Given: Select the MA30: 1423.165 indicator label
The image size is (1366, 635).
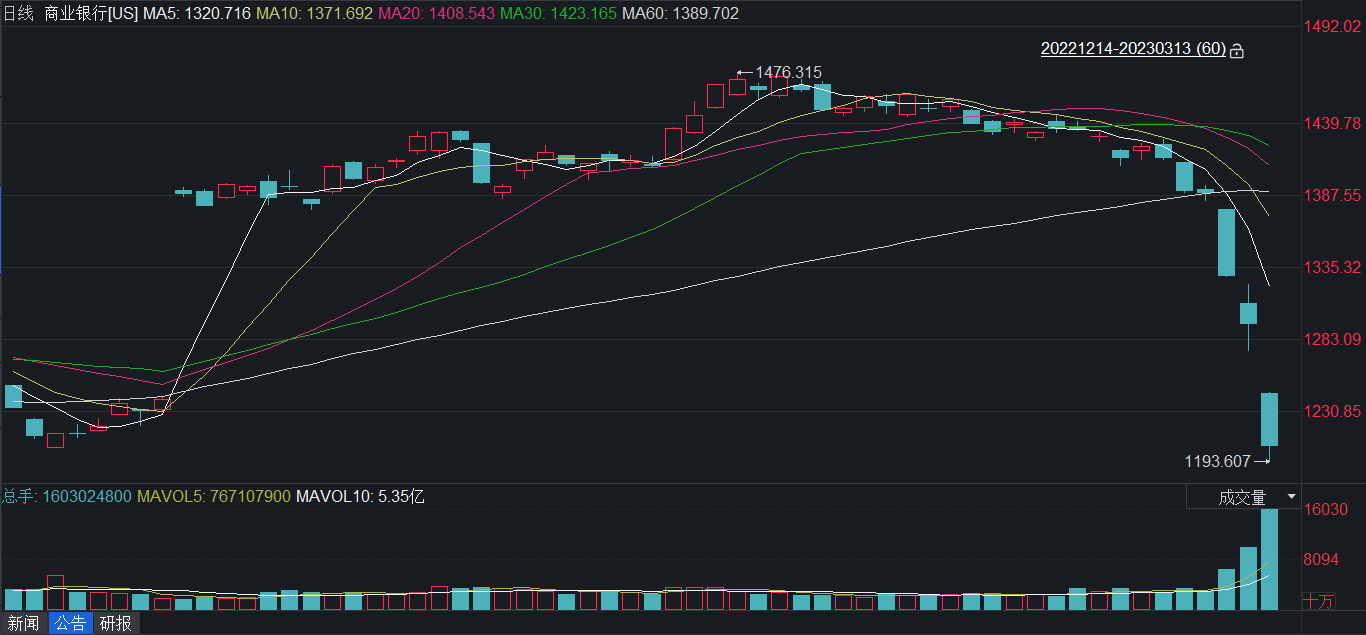Looking at the screenshot, I should click(558, 14).
